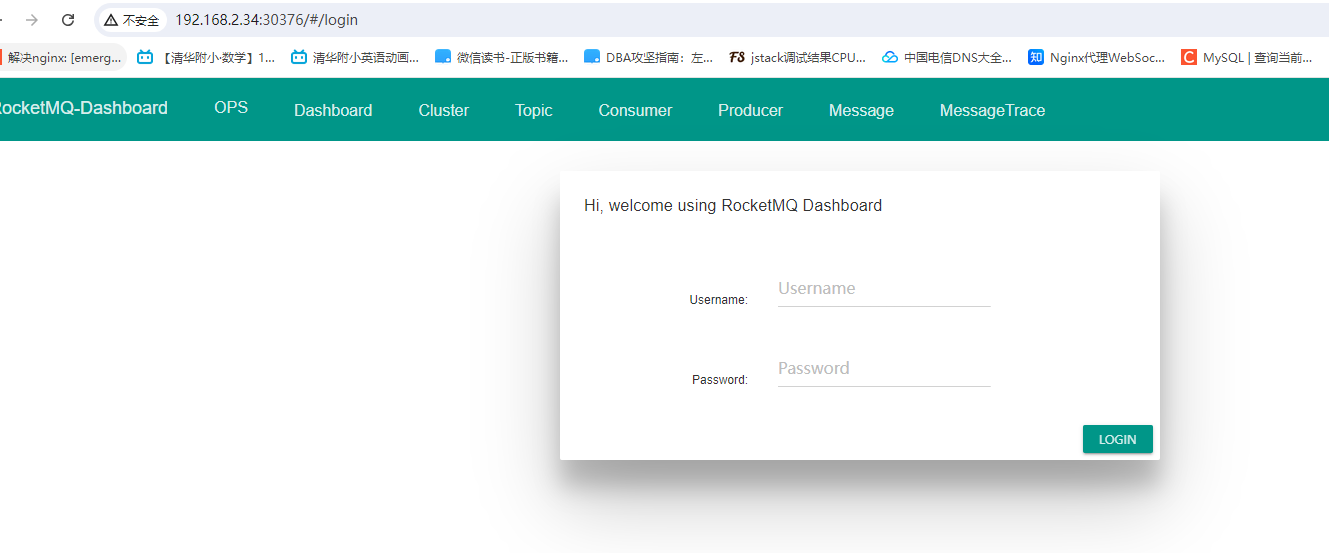The height and width of the screenshot is (553, 1329).
Task: Click the Password: field label
Action: [720, 380]
